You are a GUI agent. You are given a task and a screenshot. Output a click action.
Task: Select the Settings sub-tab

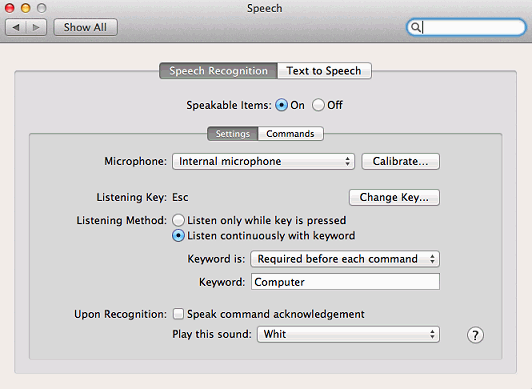pyautogui.click(x=233, y=134)
